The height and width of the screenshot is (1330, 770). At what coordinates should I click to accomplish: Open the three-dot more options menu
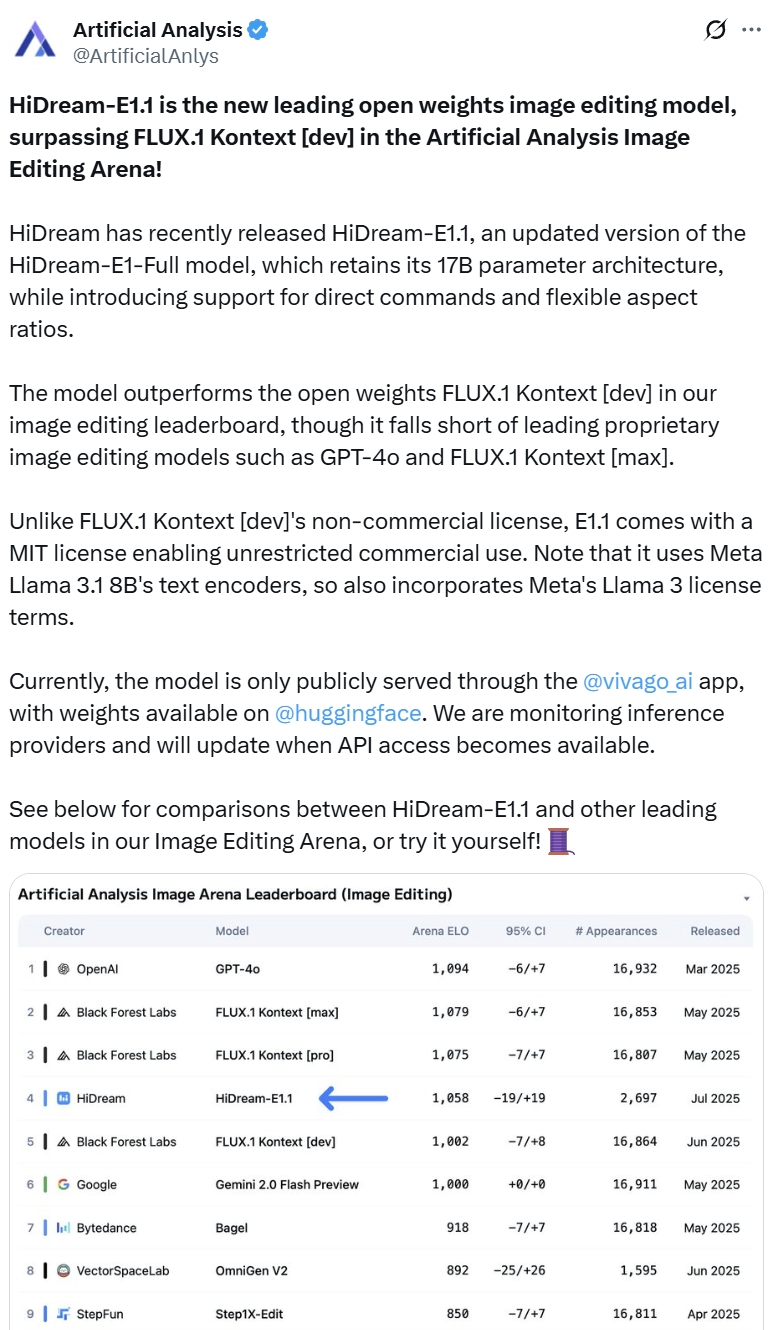pos(751,30)
